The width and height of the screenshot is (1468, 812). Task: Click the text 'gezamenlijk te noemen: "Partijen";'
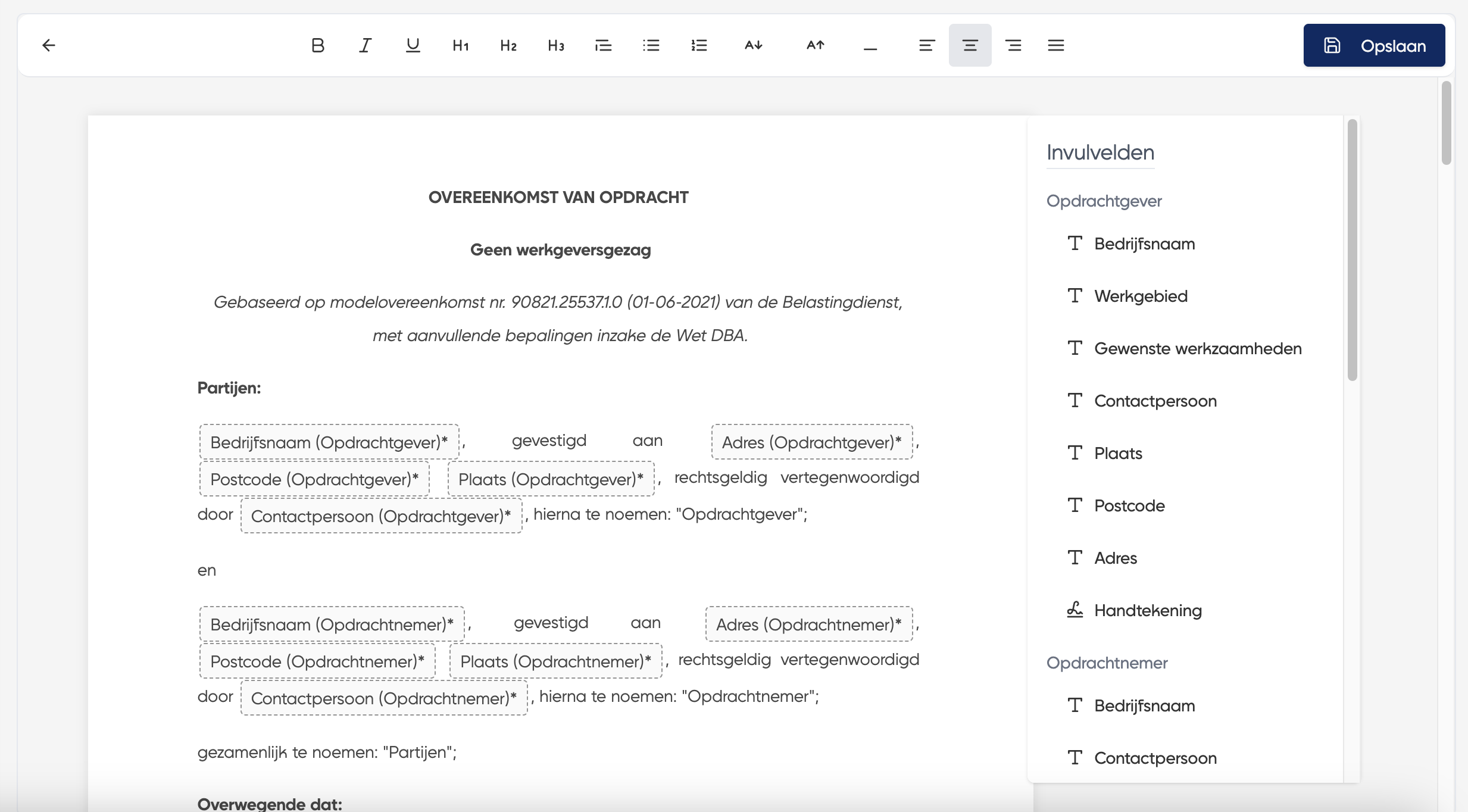point(327,752)
